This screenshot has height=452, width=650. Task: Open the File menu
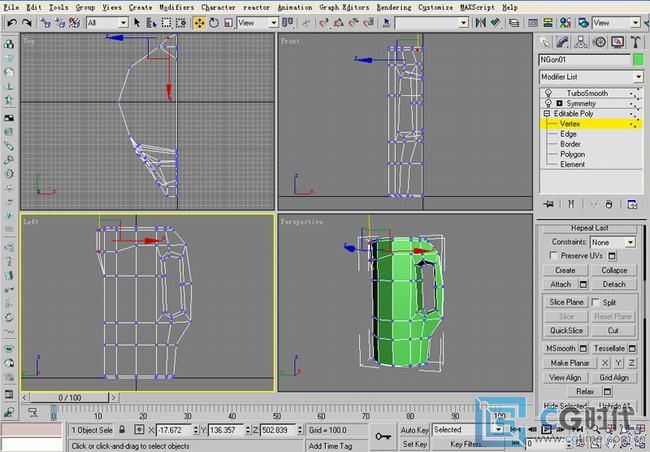click(11, 7)
